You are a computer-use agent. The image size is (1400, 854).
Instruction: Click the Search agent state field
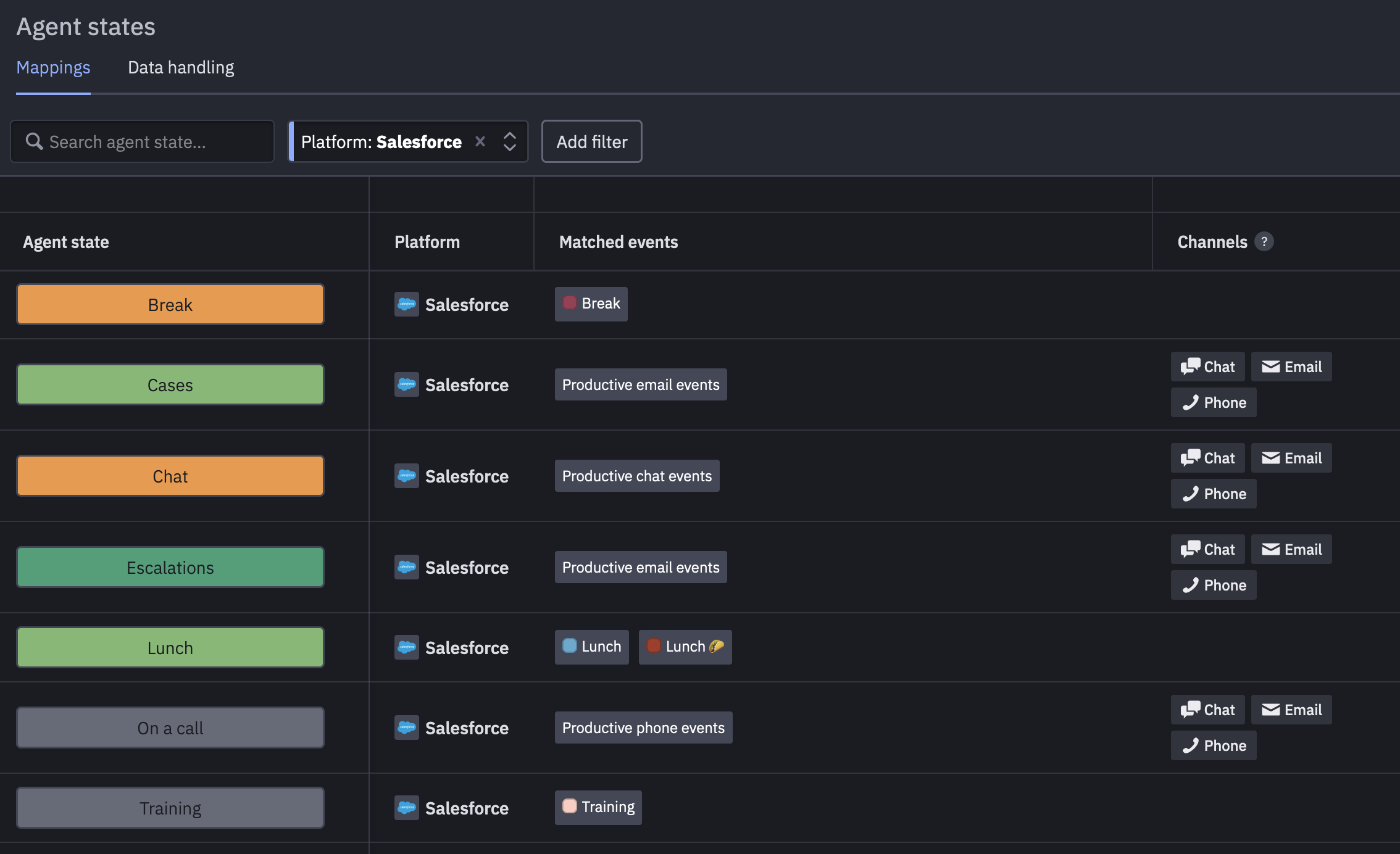(142, 141)
